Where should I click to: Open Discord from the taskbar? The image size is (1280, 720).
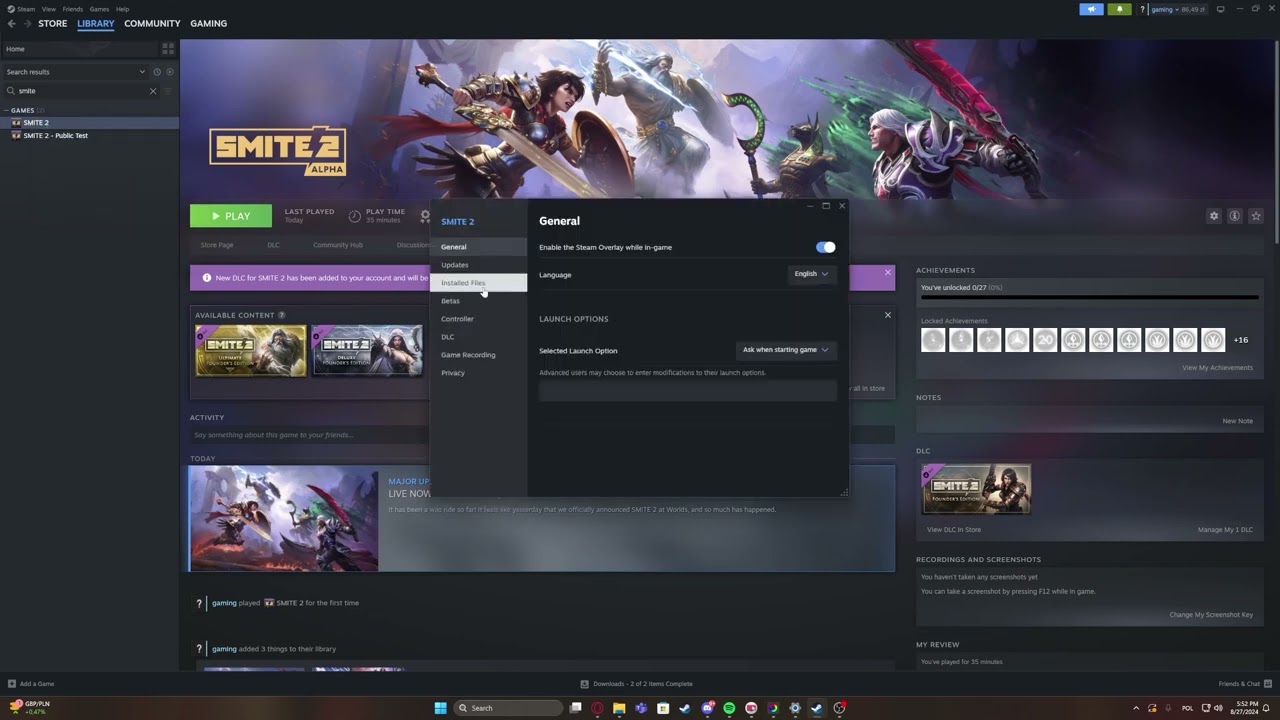point(707,708)
